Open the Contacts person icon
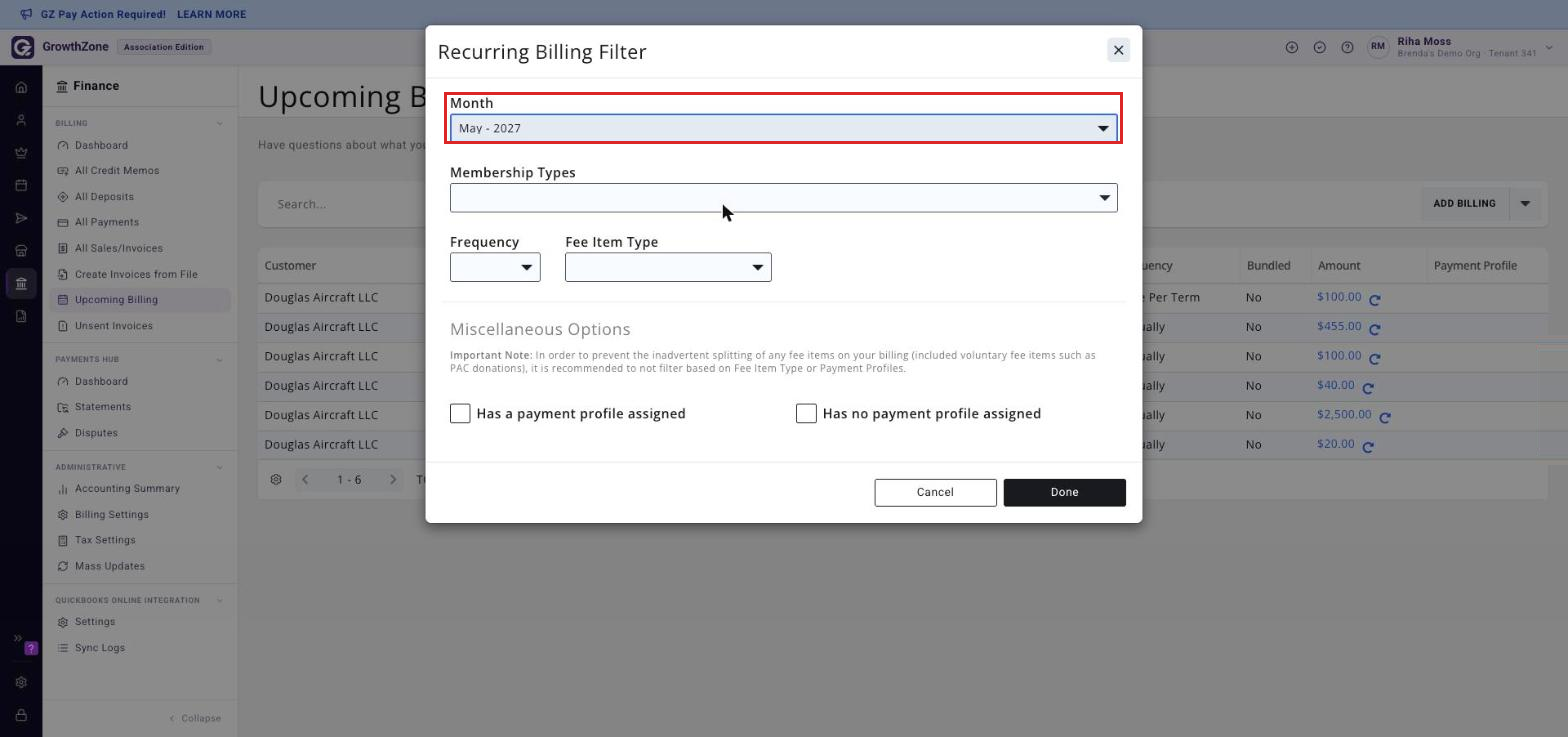The image size is (1568, 737). pos(21,120)
